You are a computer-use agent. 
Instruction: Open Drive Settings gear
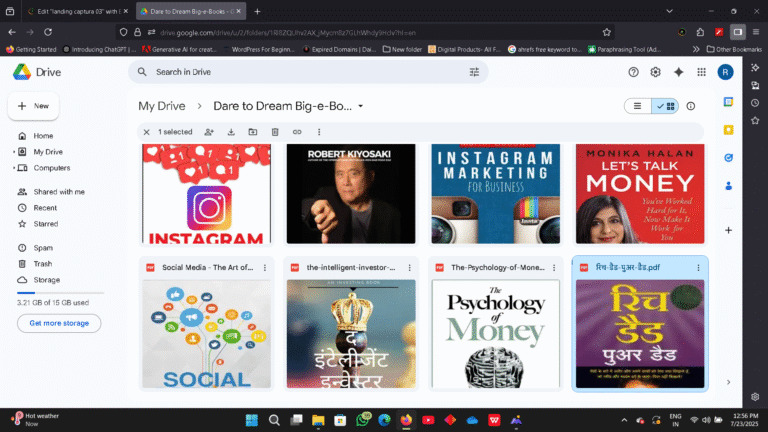click(655, 72)
